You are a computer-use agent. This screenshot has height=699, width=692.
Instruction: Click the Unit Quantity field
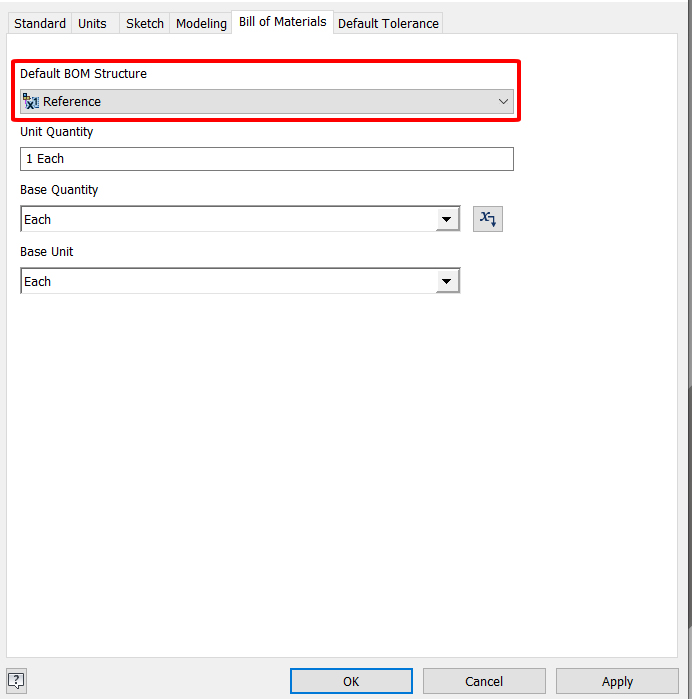pyautogui.click(x=267, y=159)
